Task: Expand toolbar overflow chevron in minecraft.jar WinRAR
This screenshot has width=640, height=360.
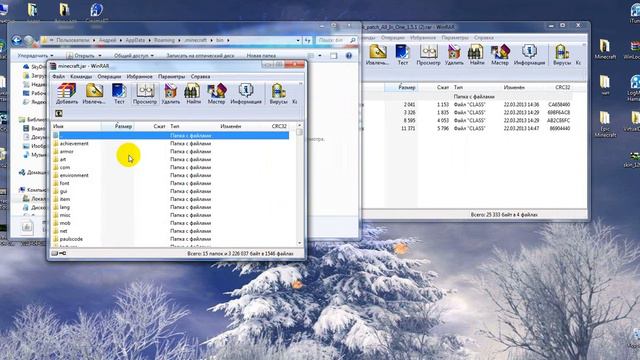Action: tap(301, 84)
